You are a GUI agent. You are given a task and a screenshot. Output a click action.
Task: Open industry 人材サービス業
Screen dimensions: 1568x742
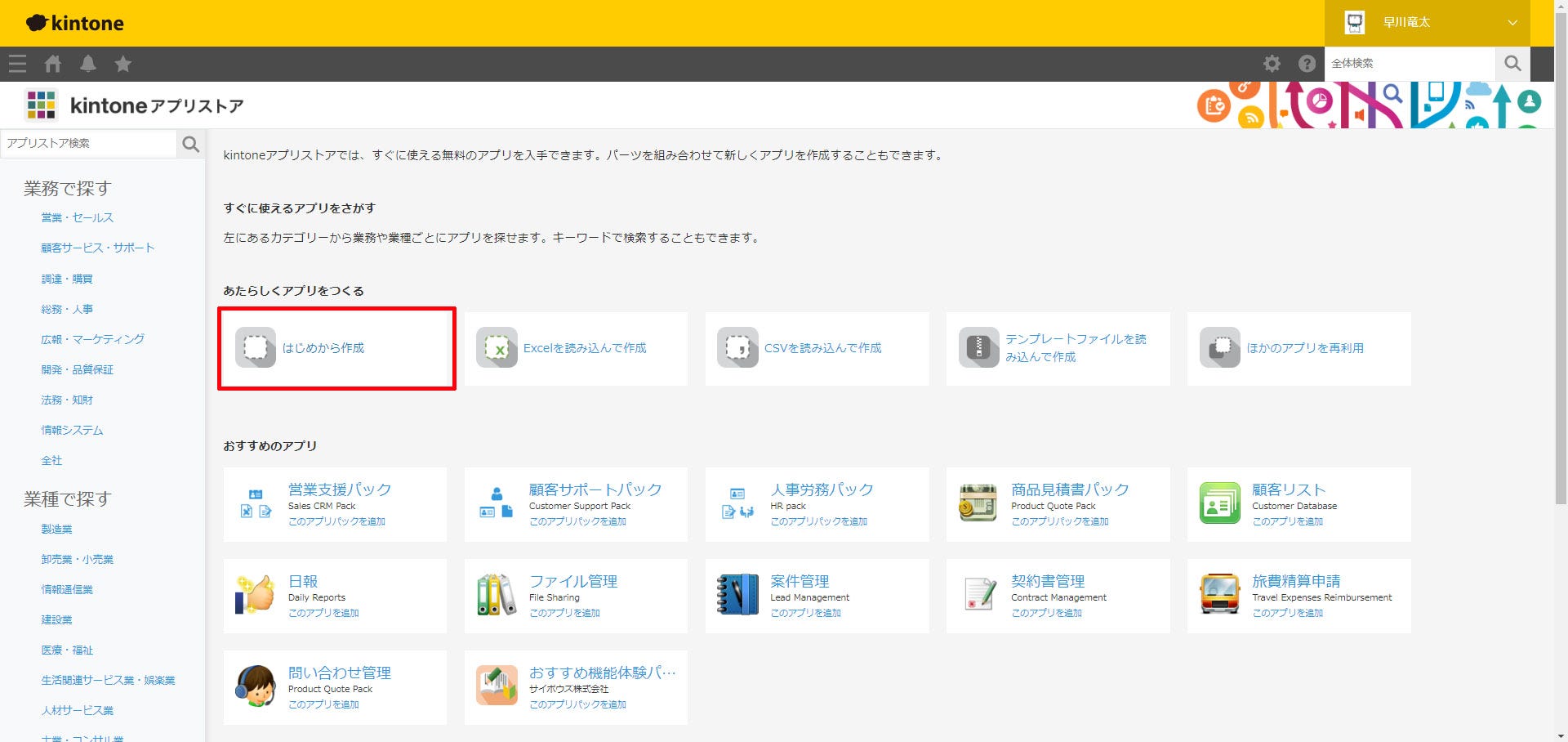[78, 710]
